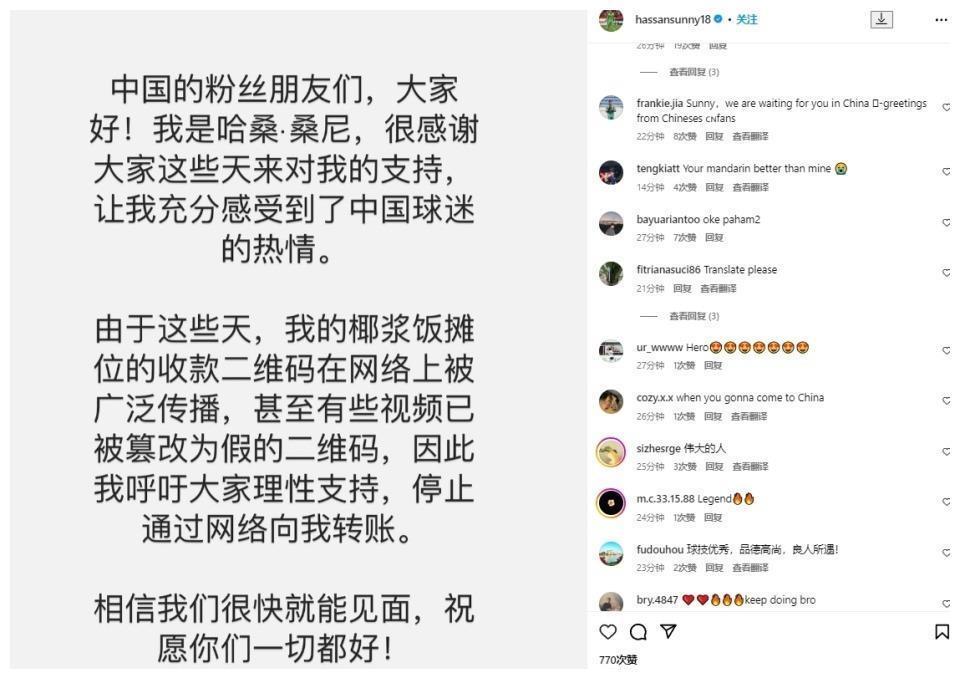View translation of fudouhou's comment
The image size is (960, 679).
coord(750,568)
